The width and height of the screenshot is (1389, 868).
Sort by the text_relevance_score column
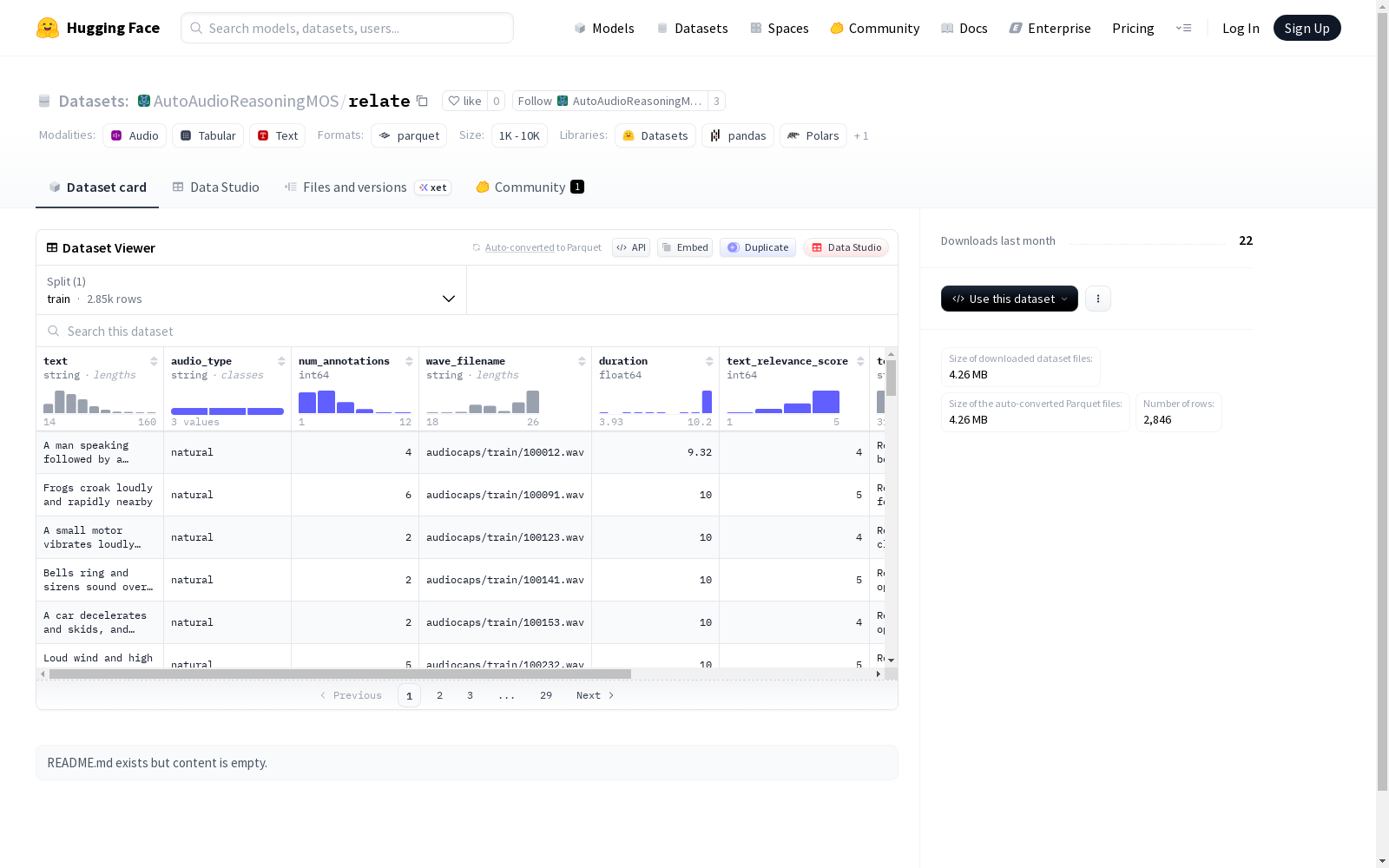(860, 361)
